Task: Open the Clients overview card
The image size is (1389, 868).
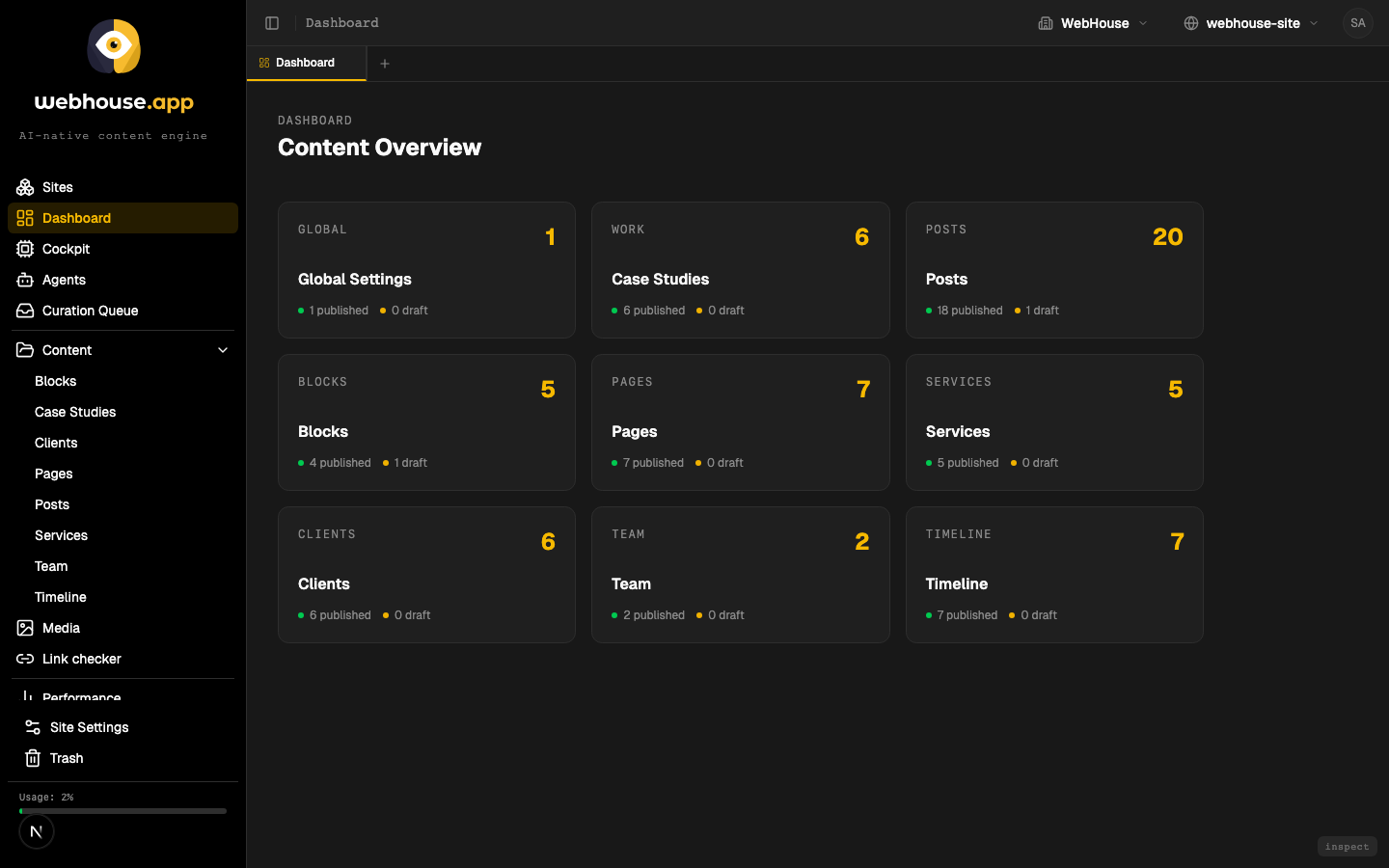Action: (x=426, y=575)
